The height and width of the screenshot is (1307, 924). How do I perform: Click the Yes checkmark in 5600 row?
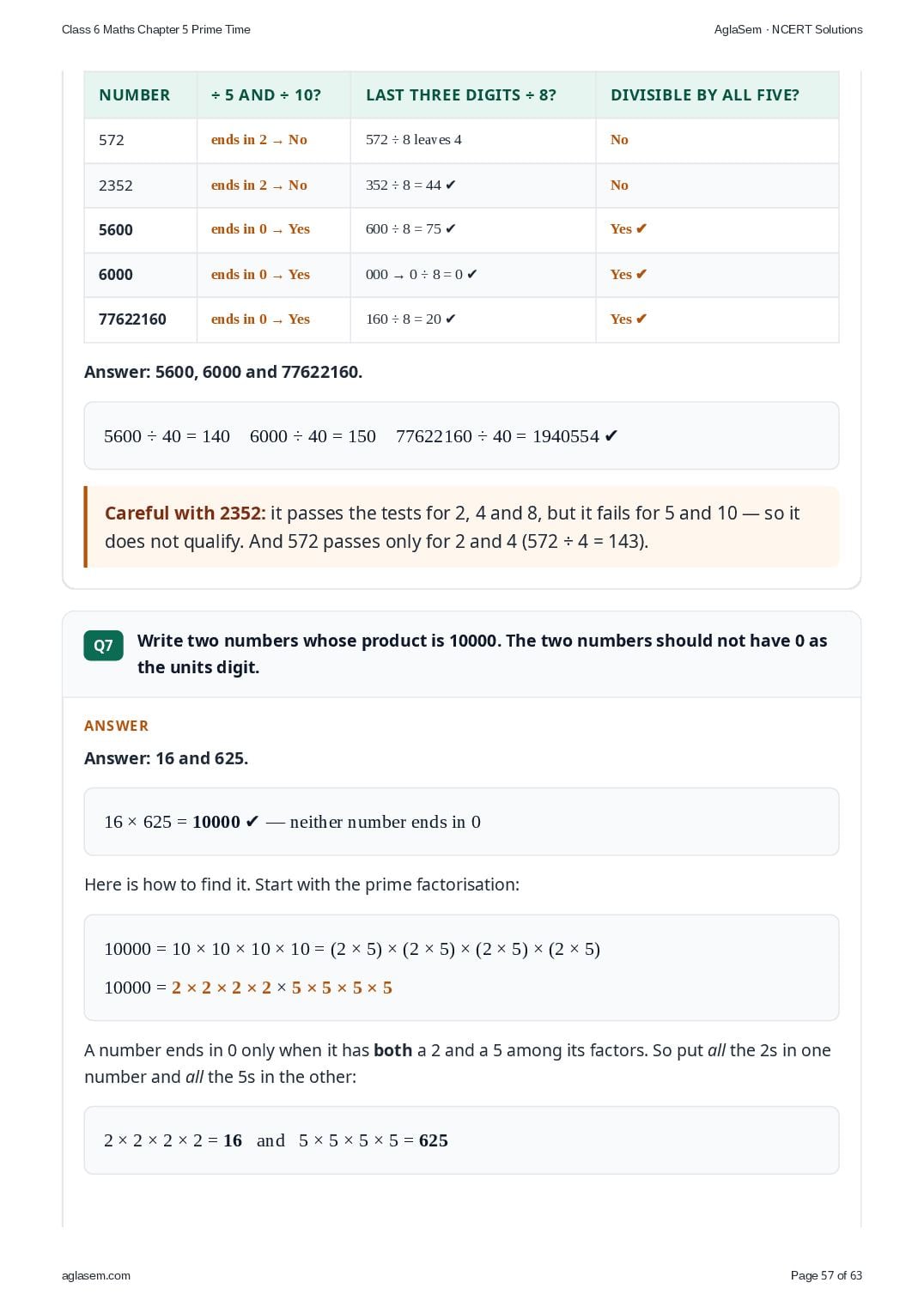pos(629,229)
